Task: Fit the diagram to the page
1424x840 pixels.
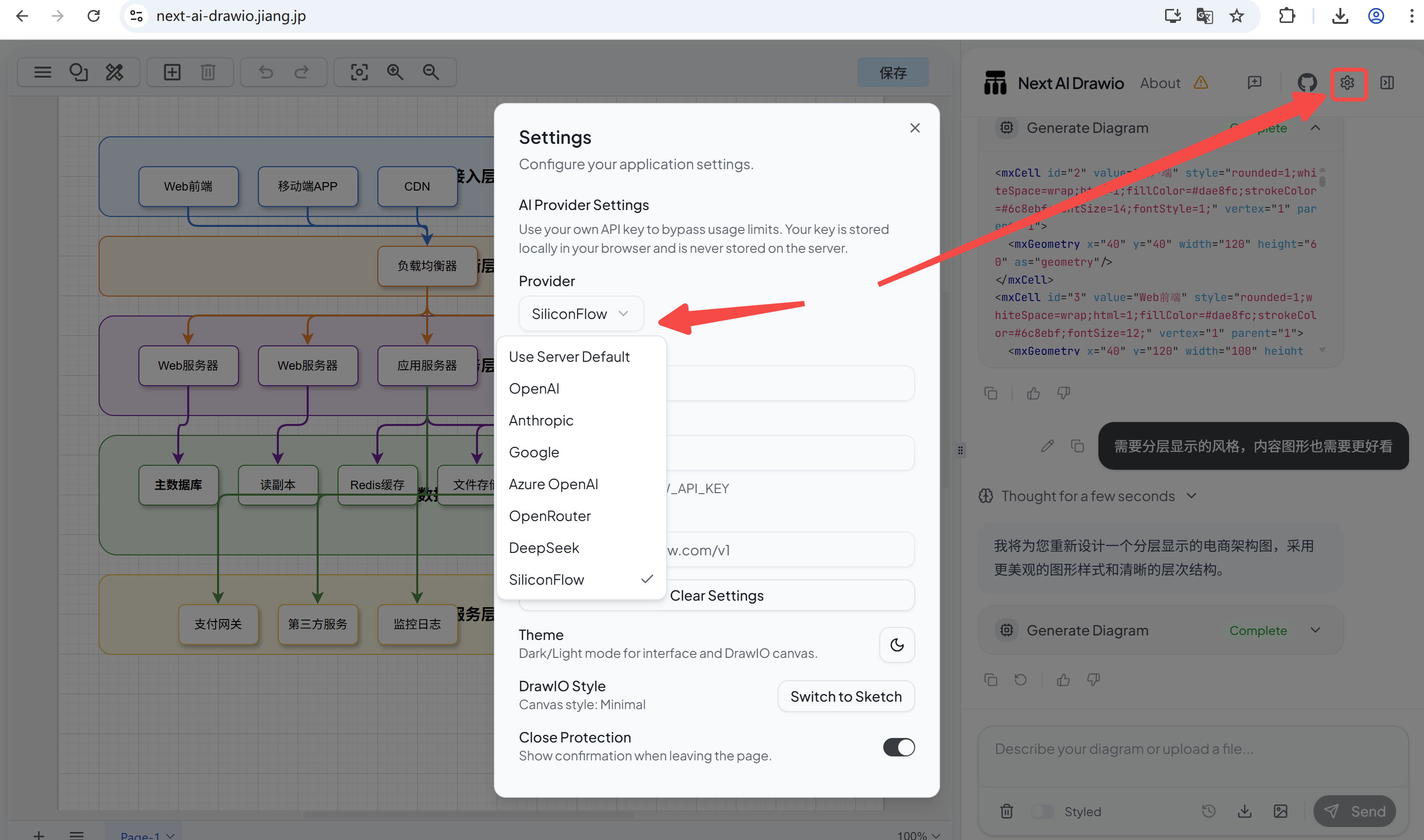Action: coord(359,72)
